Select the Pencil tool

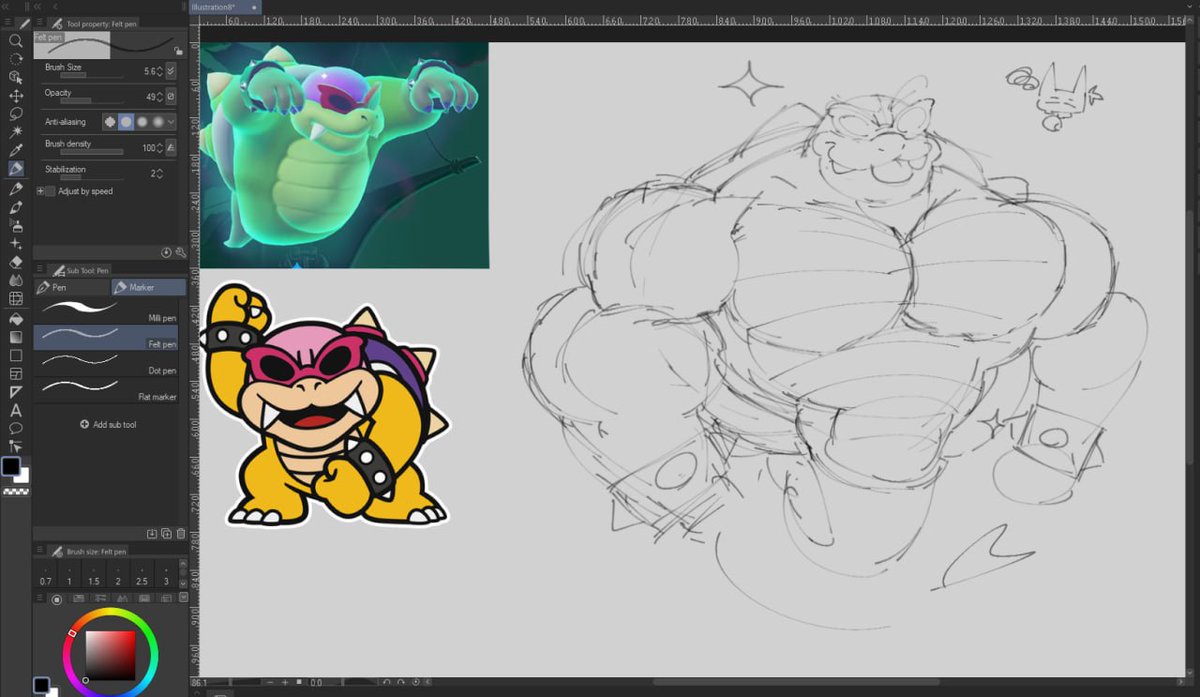16,188
